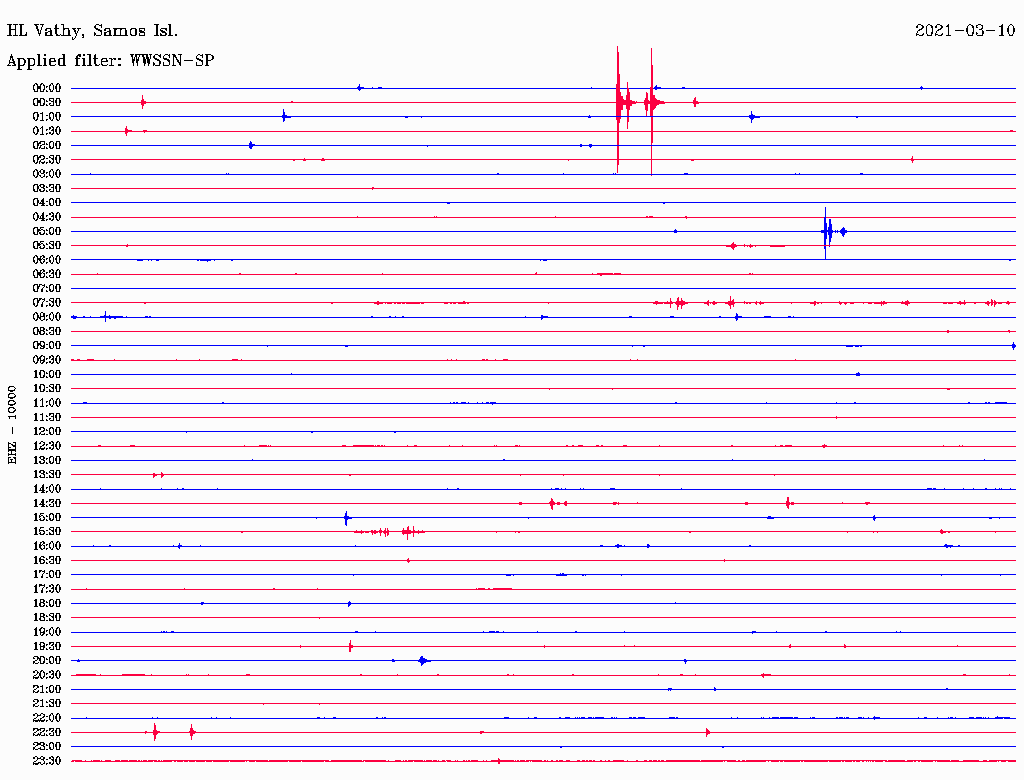The width and height of the screenshot is (1024, 780).
Task: Select the 07:30 time label
Action: tap(47, 303)
